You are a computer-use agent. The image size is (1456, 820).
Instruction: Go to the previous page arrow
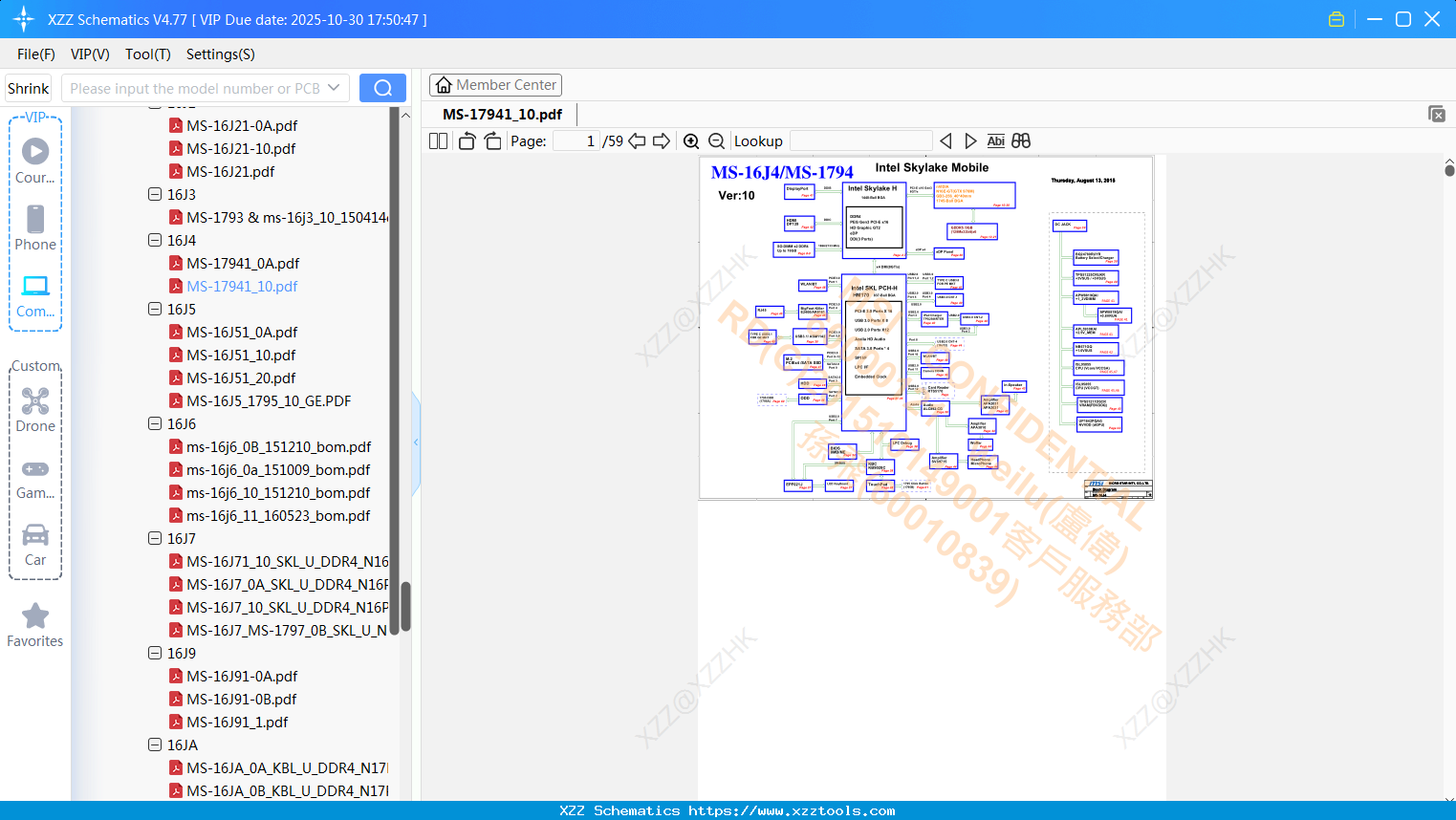pyautogui.click(x=637, y=141)
